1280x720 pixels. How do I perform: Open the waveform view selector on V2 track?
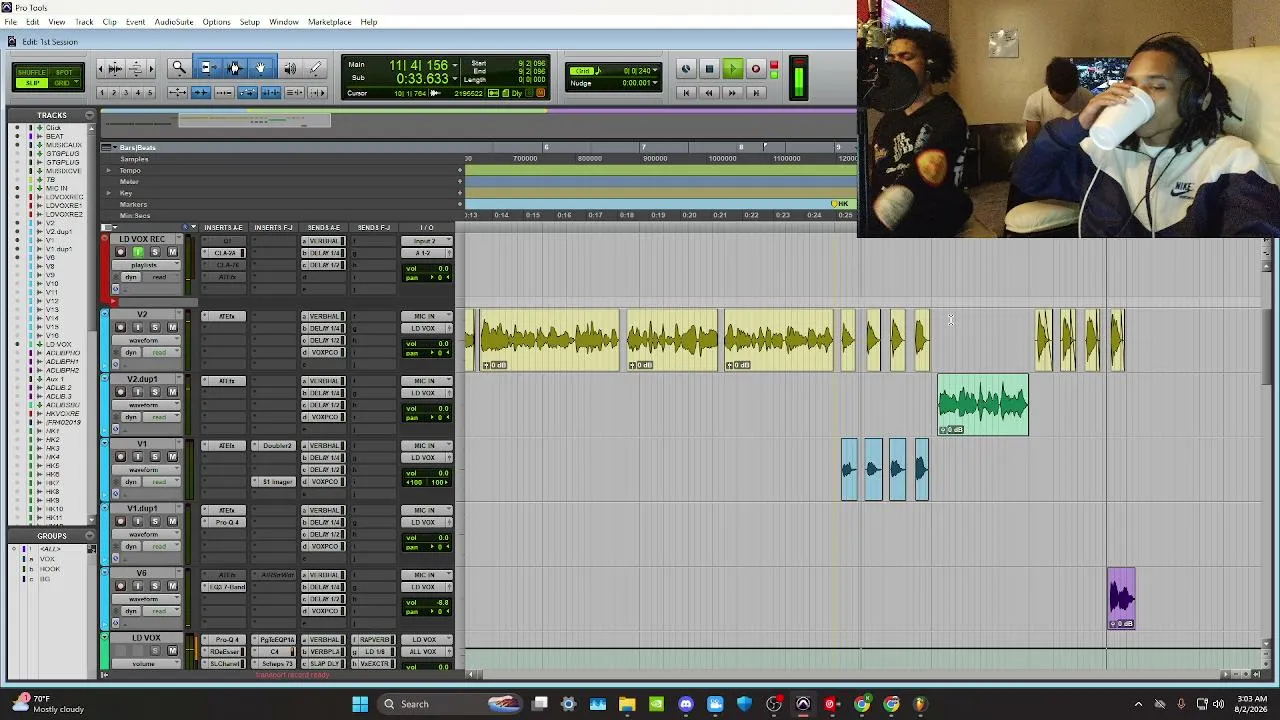pyautogui.click(x=144, y=341)
